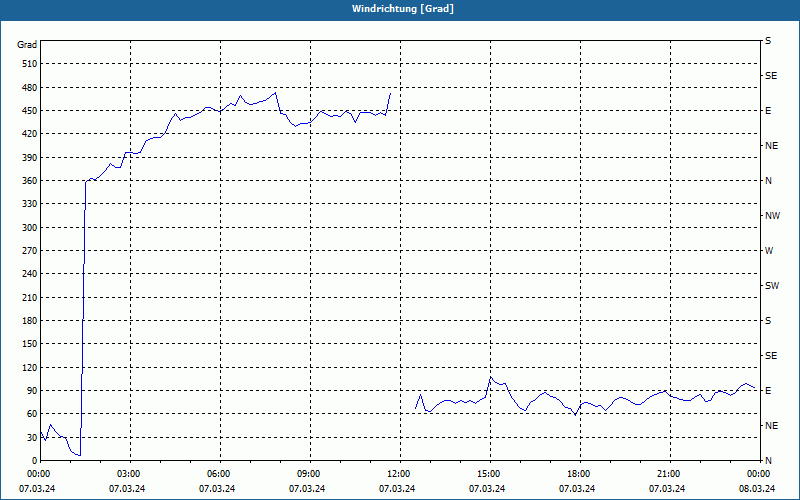Click the 360 y-axis value
Image resolution: width=800 pixels, height=500 pixels.
tap(30, 181)
